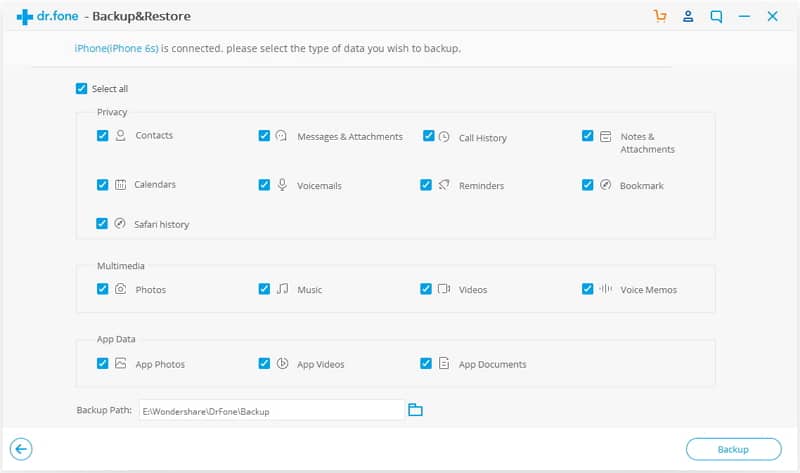The height and width of the screenshot is (473, 800).
Task: Deselect the Safari history checkbox
Action: point(102,223)
